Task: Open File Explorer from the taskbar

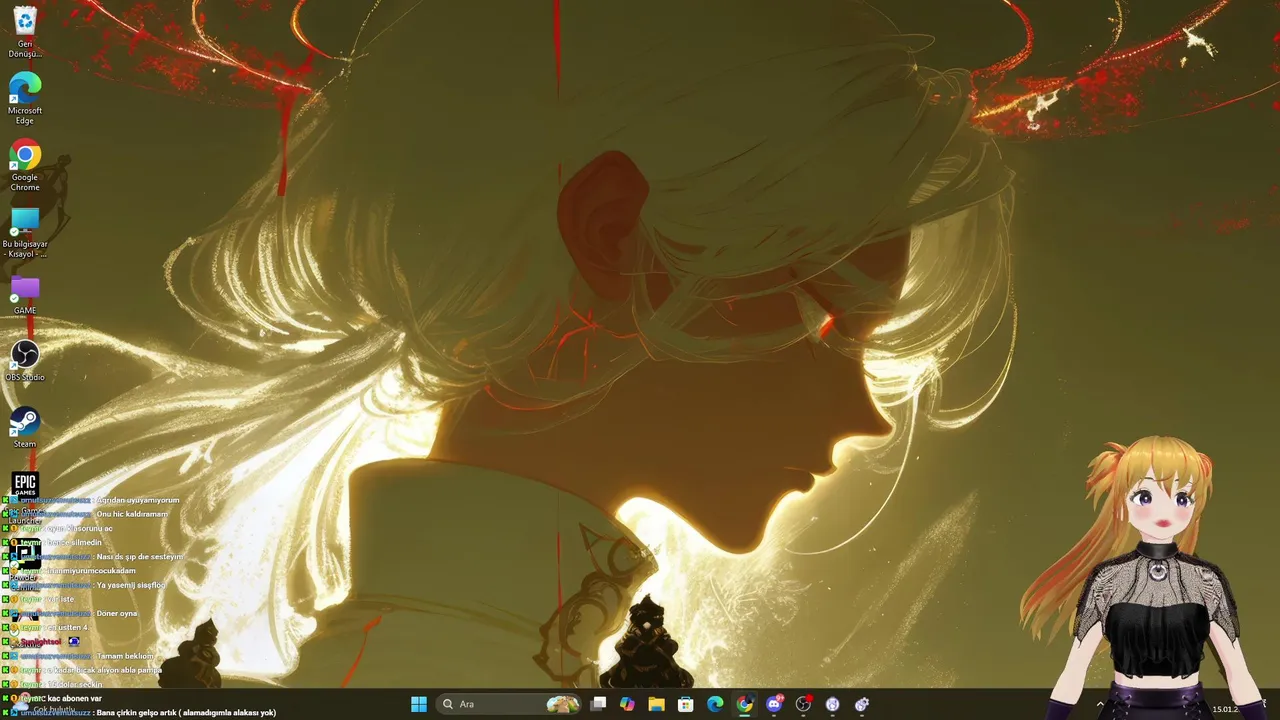Action: click(656, 704)
